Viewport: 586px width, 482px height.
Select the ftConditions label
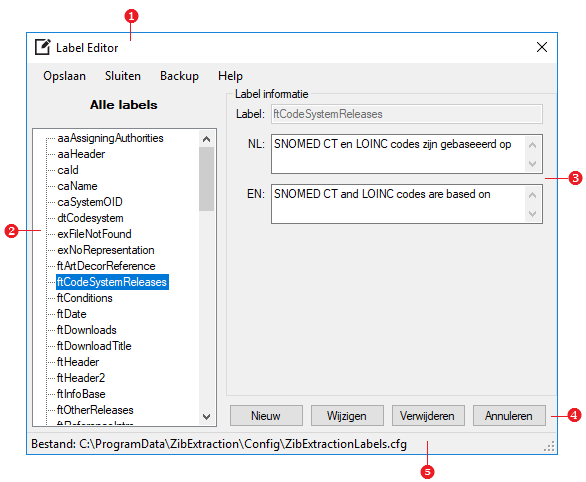coord(84,298)
